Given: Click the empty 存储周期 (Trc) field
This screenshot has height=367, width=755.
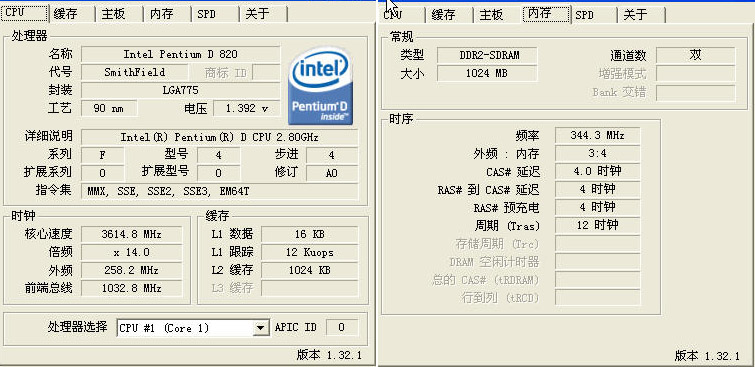Looking at the screenshot, I should [598, 243].
